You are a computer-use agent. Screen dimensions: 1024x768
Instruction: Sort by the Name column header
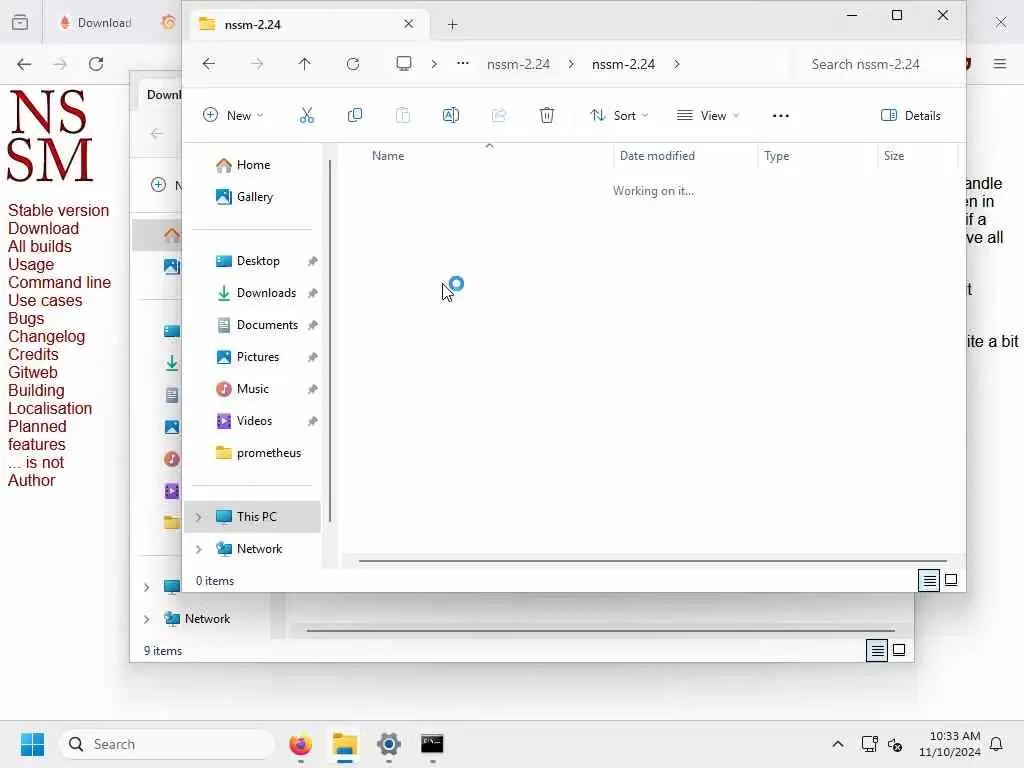pos(388,156)
